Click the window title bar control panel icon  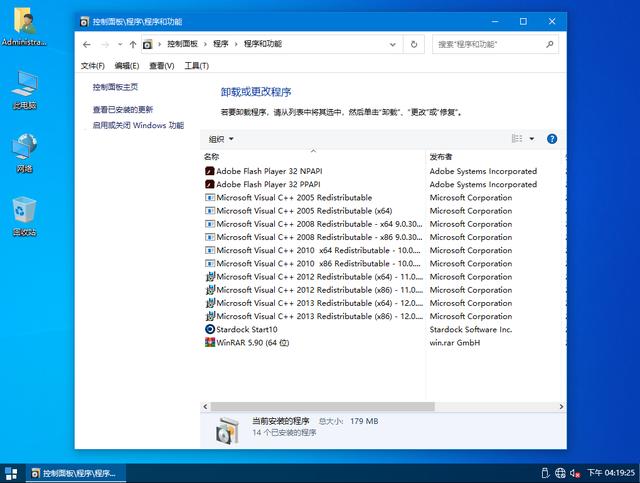coord(84,22)
